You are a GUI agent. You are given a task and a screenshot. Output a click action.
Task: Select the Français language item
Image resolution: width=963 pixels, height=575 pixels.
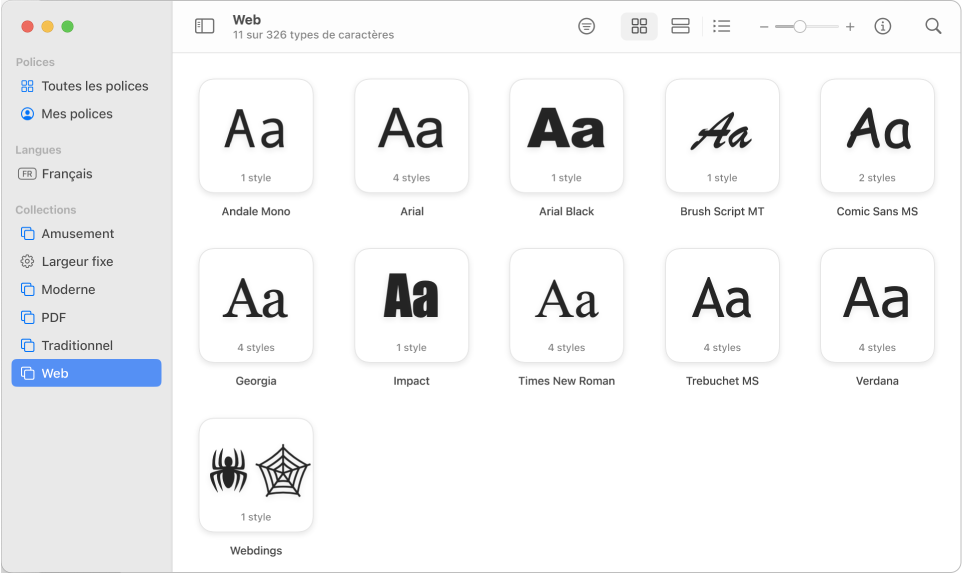[66, 174]
